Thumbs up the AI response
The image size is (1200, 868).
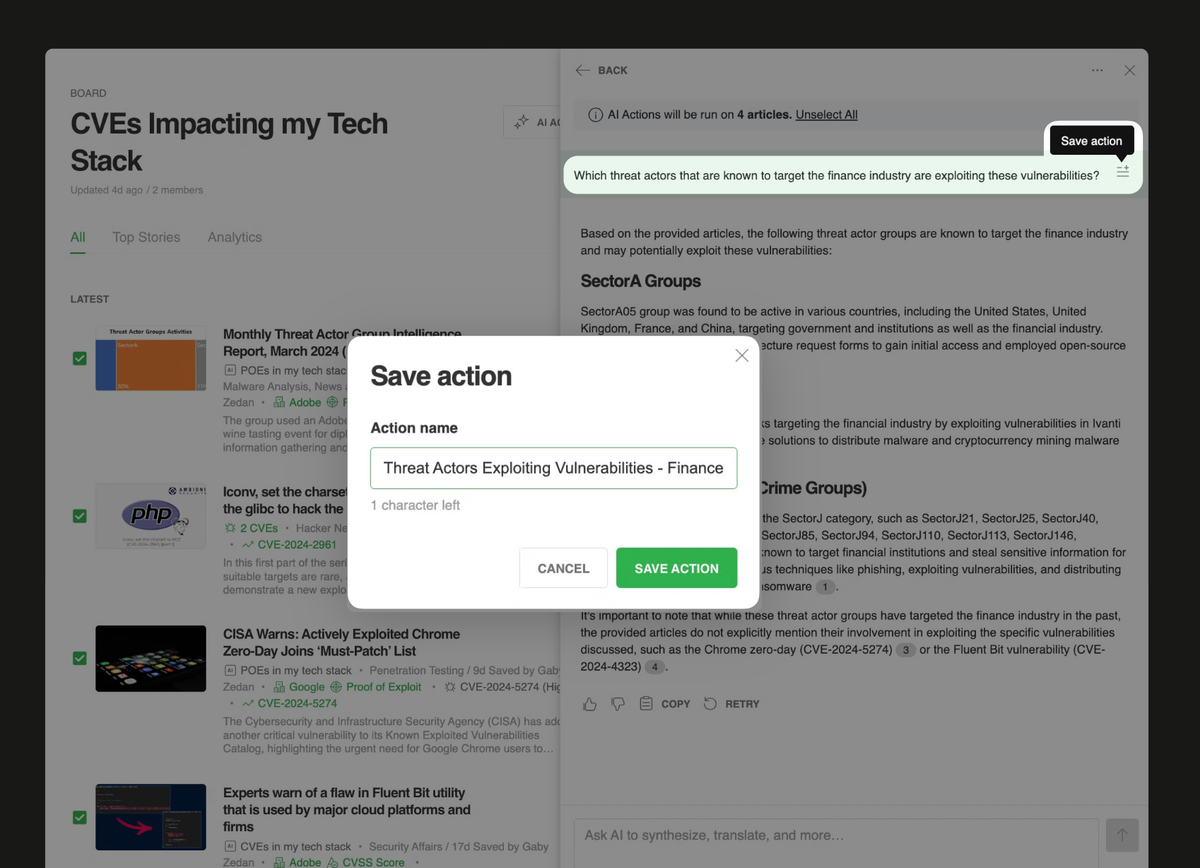tap(589, 704)
